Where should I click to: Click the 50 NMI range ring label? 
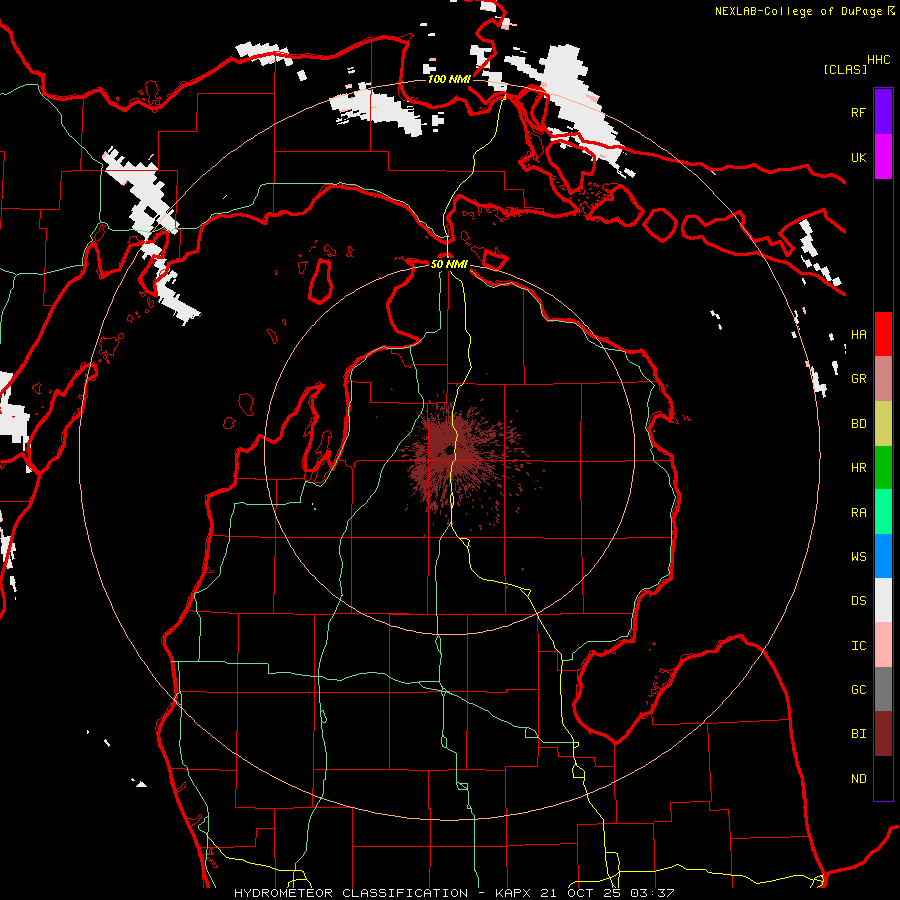pyautogui.click(x=449, y=264)
